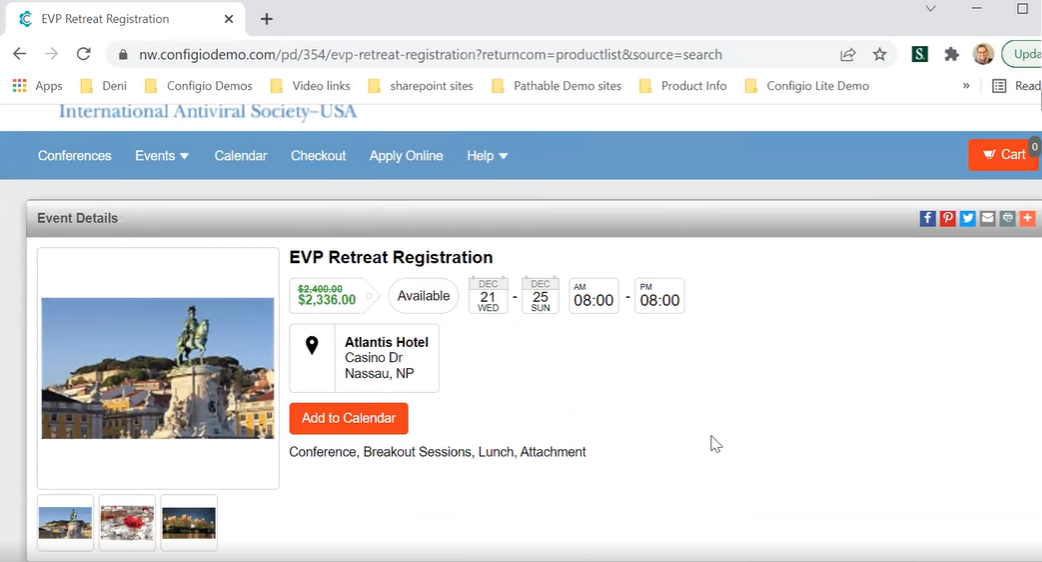This screenshot has width=1042, height=562.
Task: Print the event details page
Action: [x=1007, y=218]
